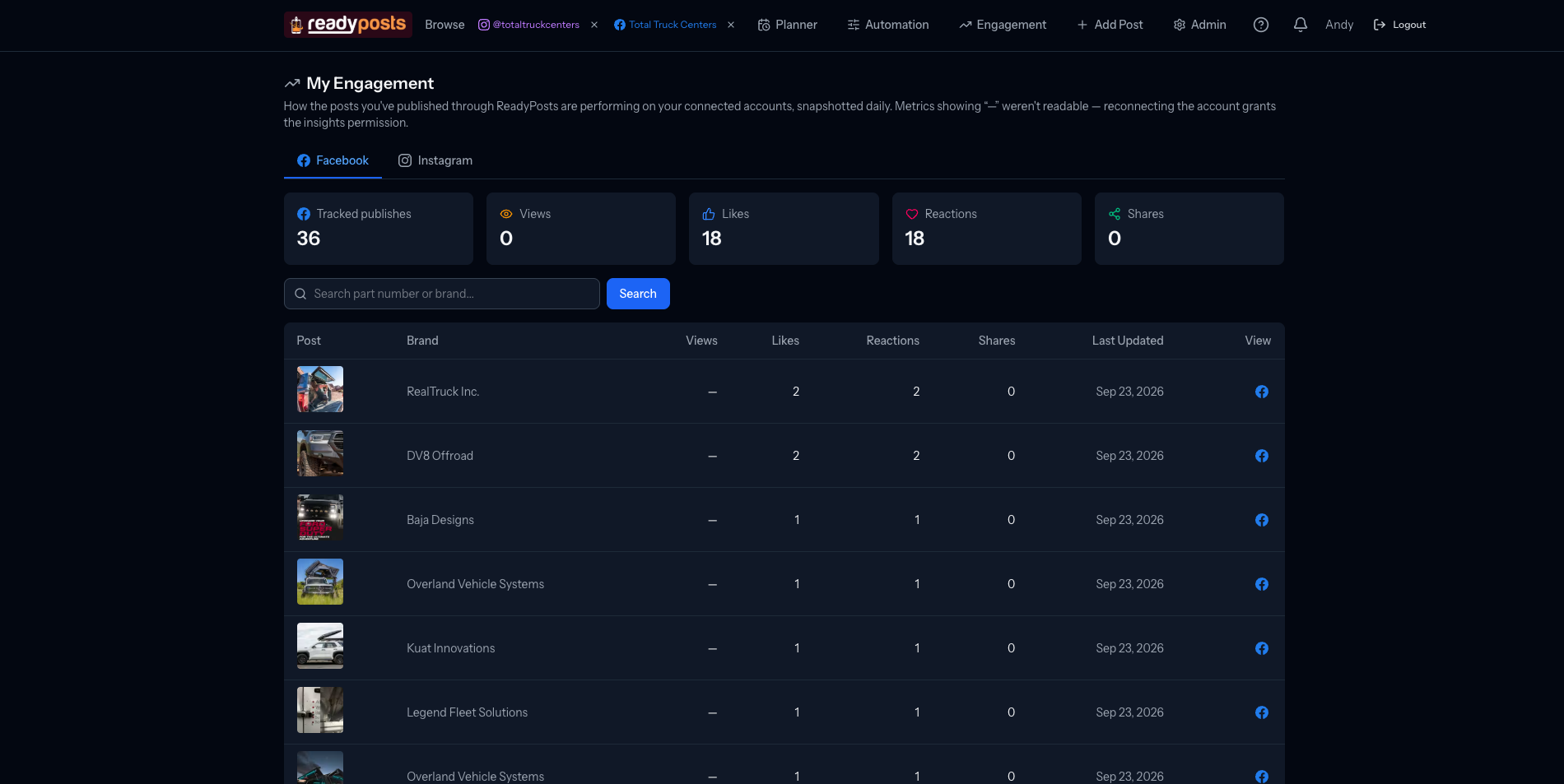Open the Engagement menu item

point(1002,25)
